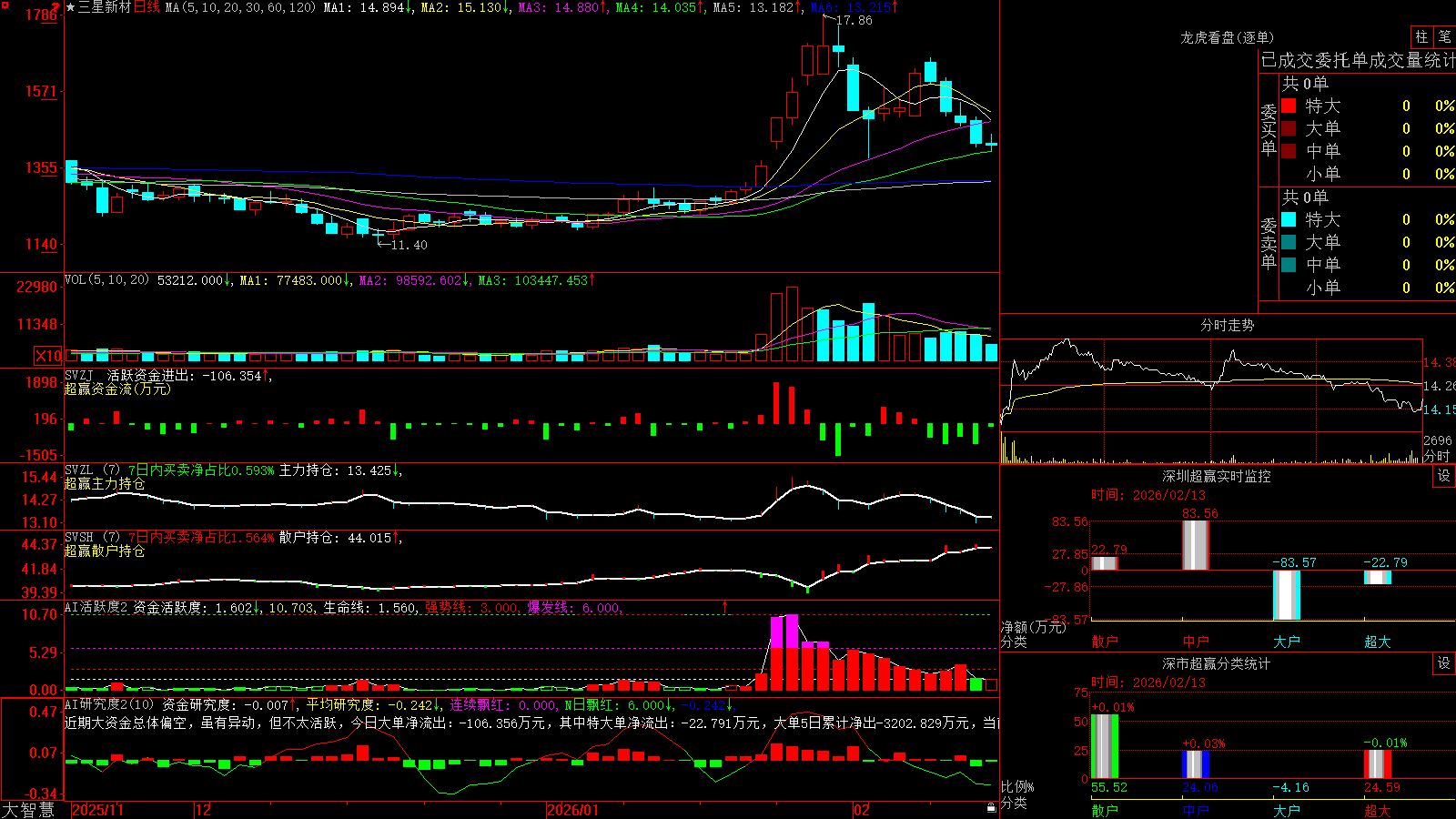
Task: Click the 超赢资金流(万元) label
Action: click(x=117, y=389)
